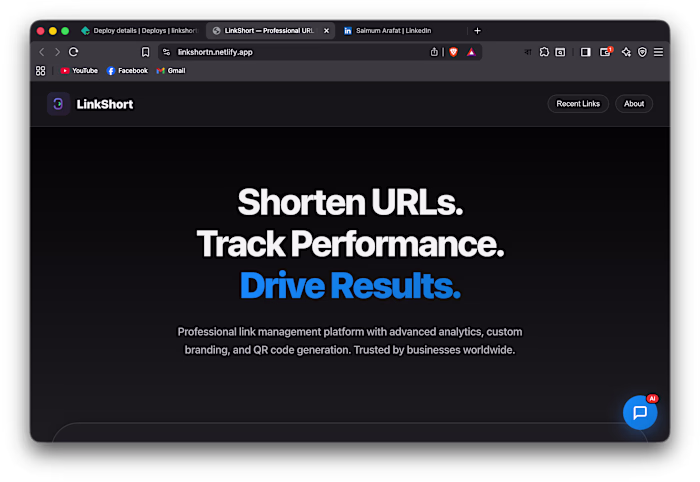Toggle the browser sidebar panel icon

click(585, 52)
